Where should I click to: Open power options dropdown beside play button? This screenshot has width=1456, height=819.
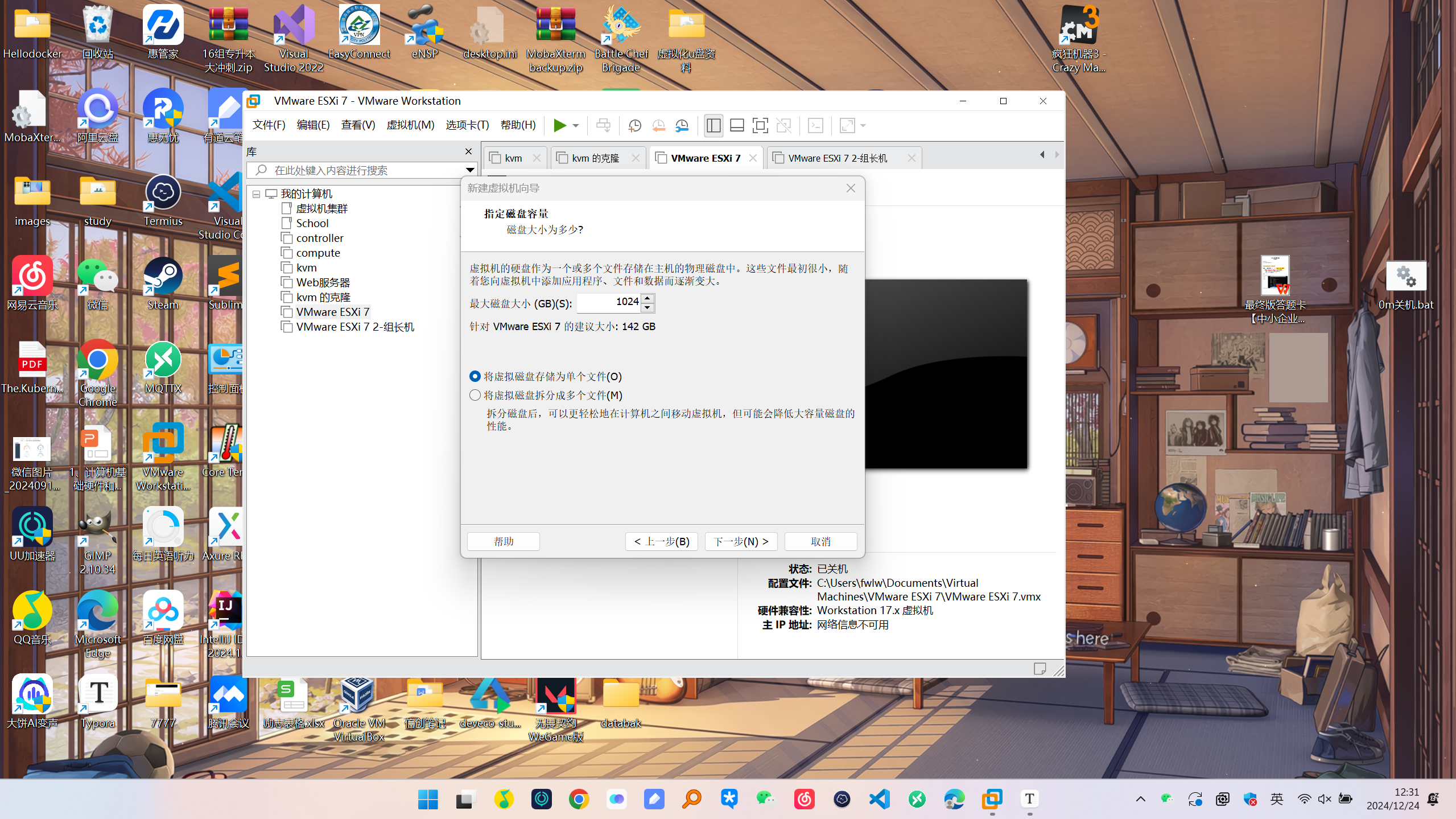tap(576, 125)
